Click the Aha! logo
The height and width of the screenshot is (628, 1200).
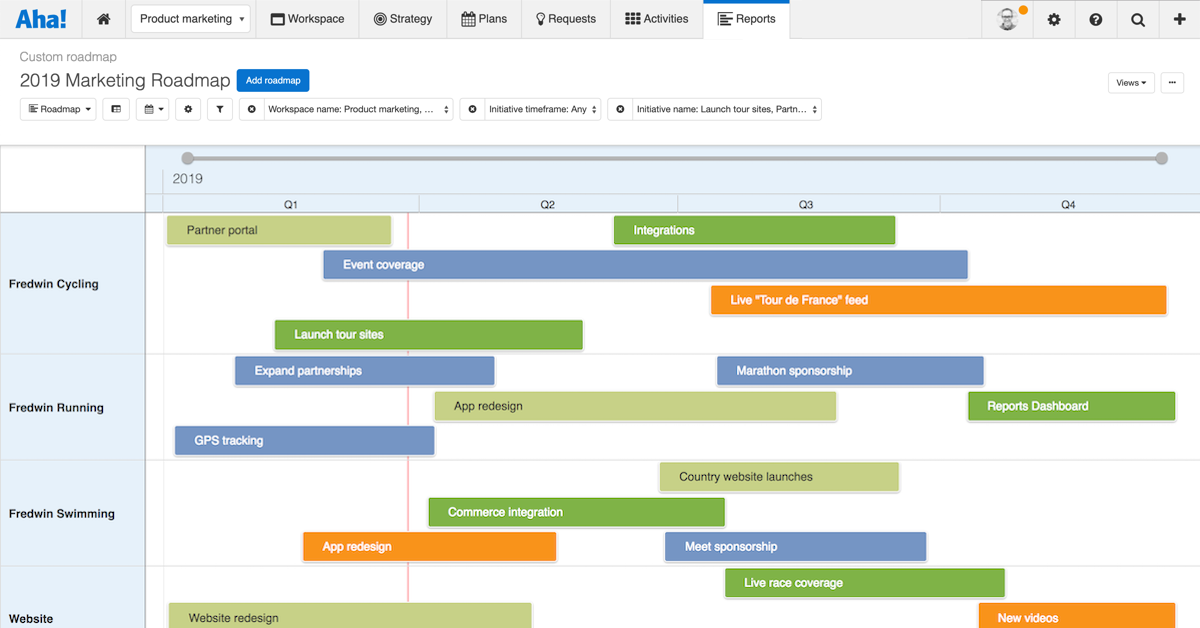click(x=41, y=19)
